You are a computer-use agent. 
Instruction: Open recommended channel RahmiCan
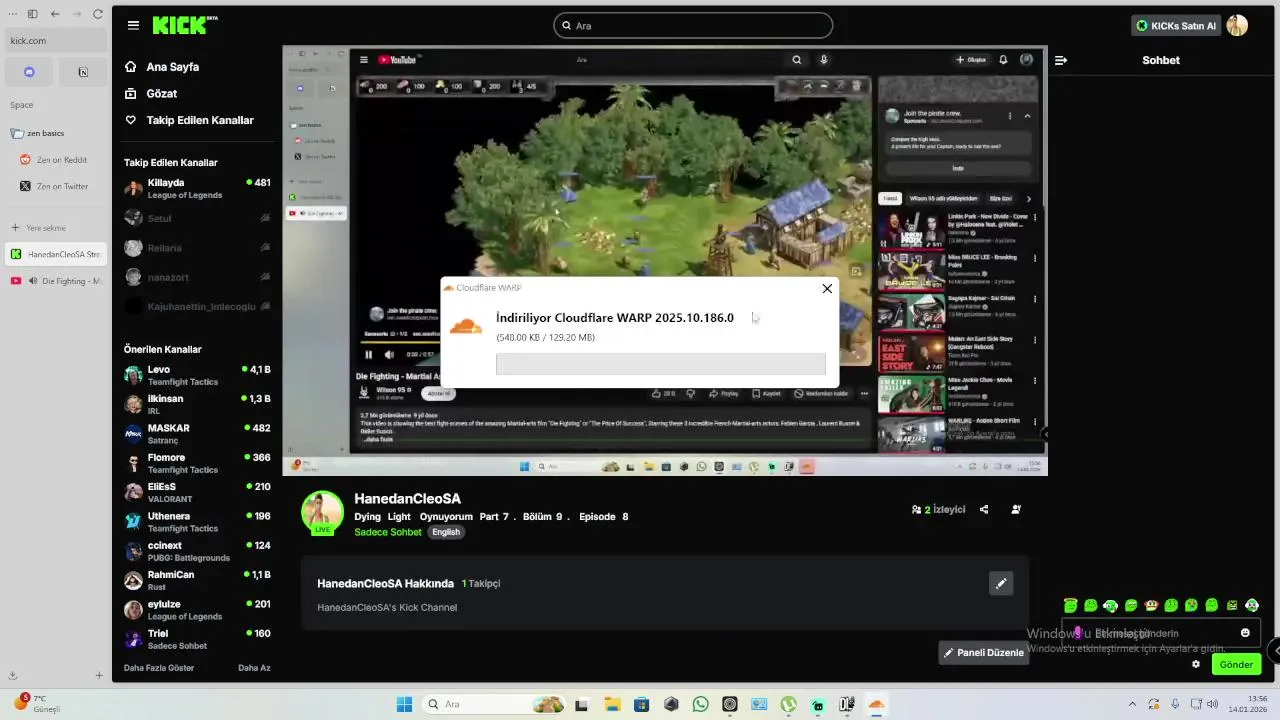(197, 580)
